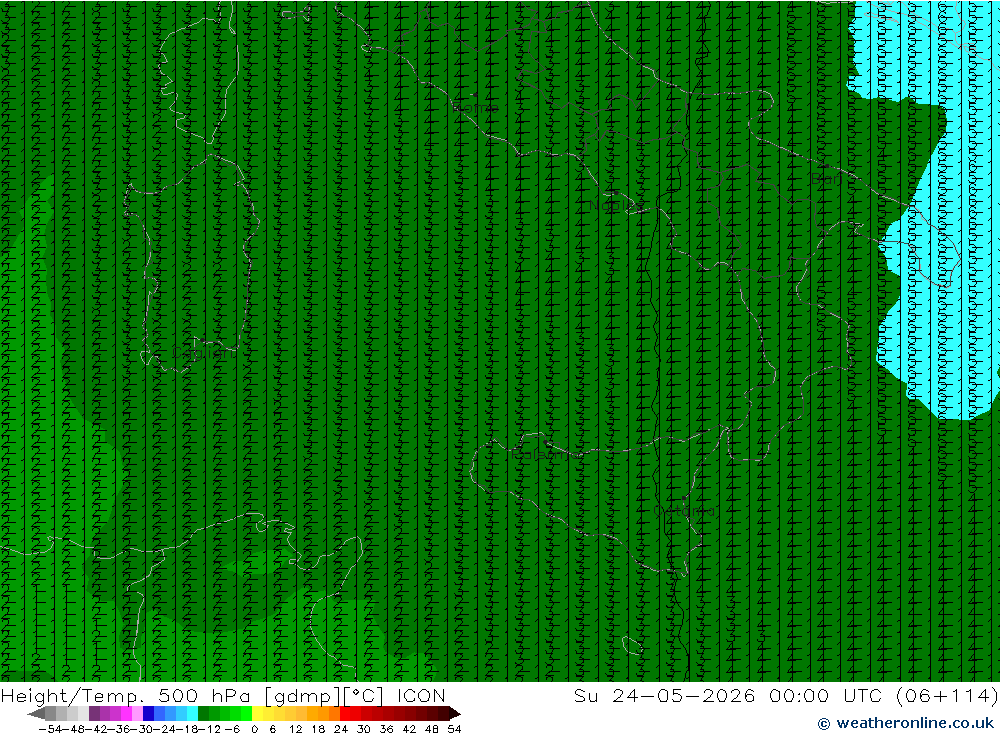The image size is (1000, 733).
Task: Pick the dark green swatch at -18 degrees
Action: click(203, 713)
